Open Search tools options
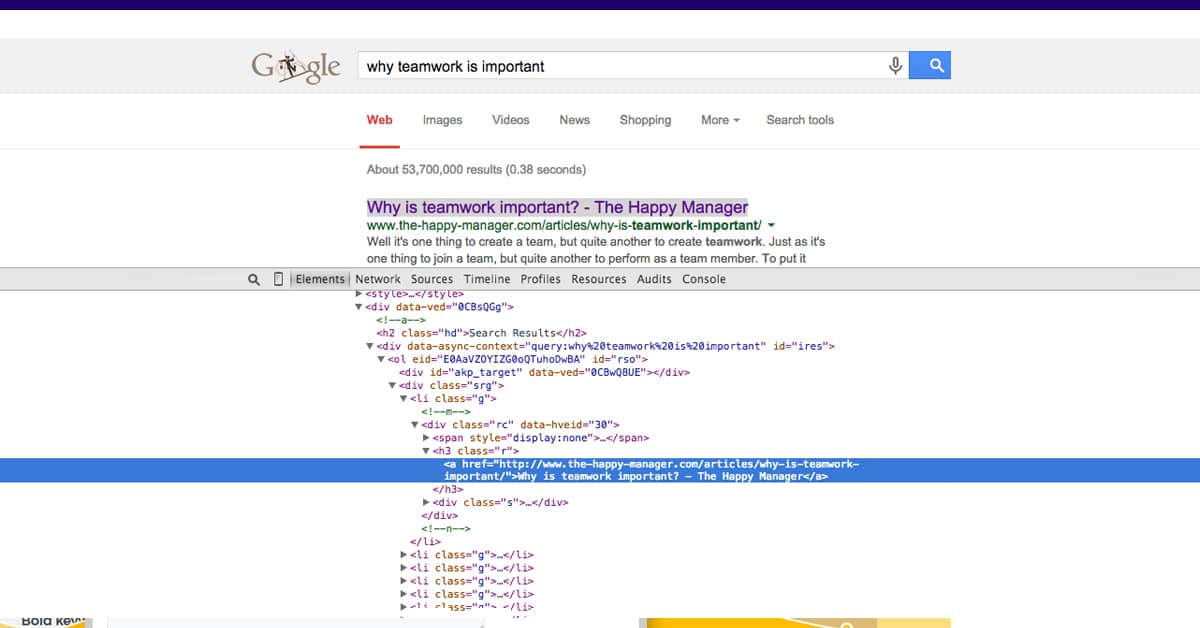The image size is (1200, 628). [800, 120]
